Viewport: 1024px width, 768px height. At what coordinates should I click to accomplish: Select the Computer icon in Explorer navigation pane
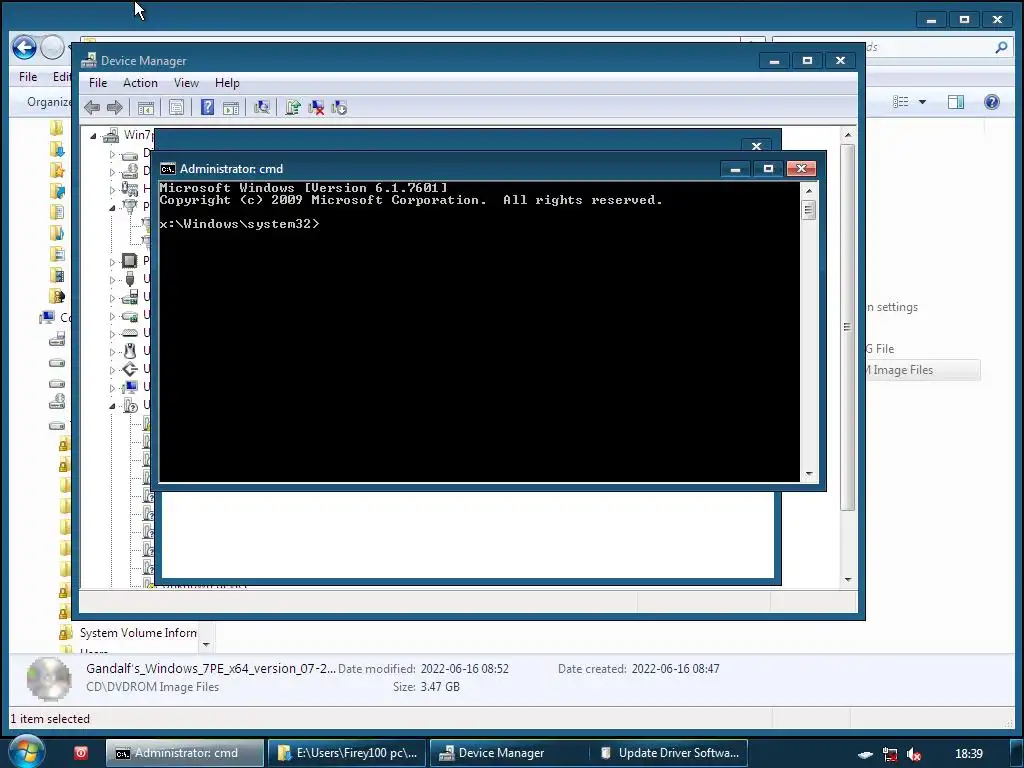pos(47,318)
